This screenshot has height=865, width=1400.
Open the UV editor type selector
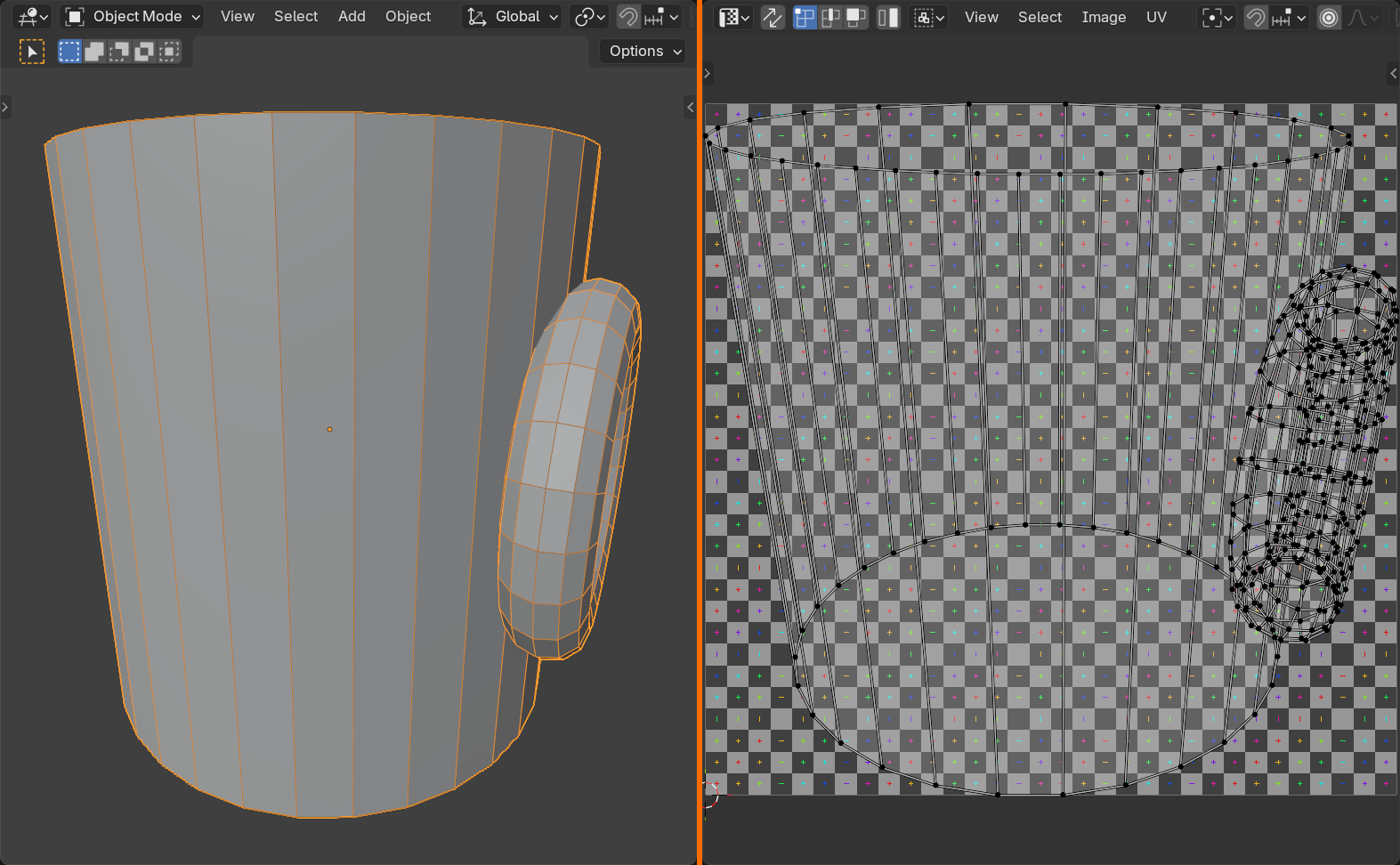734,17
